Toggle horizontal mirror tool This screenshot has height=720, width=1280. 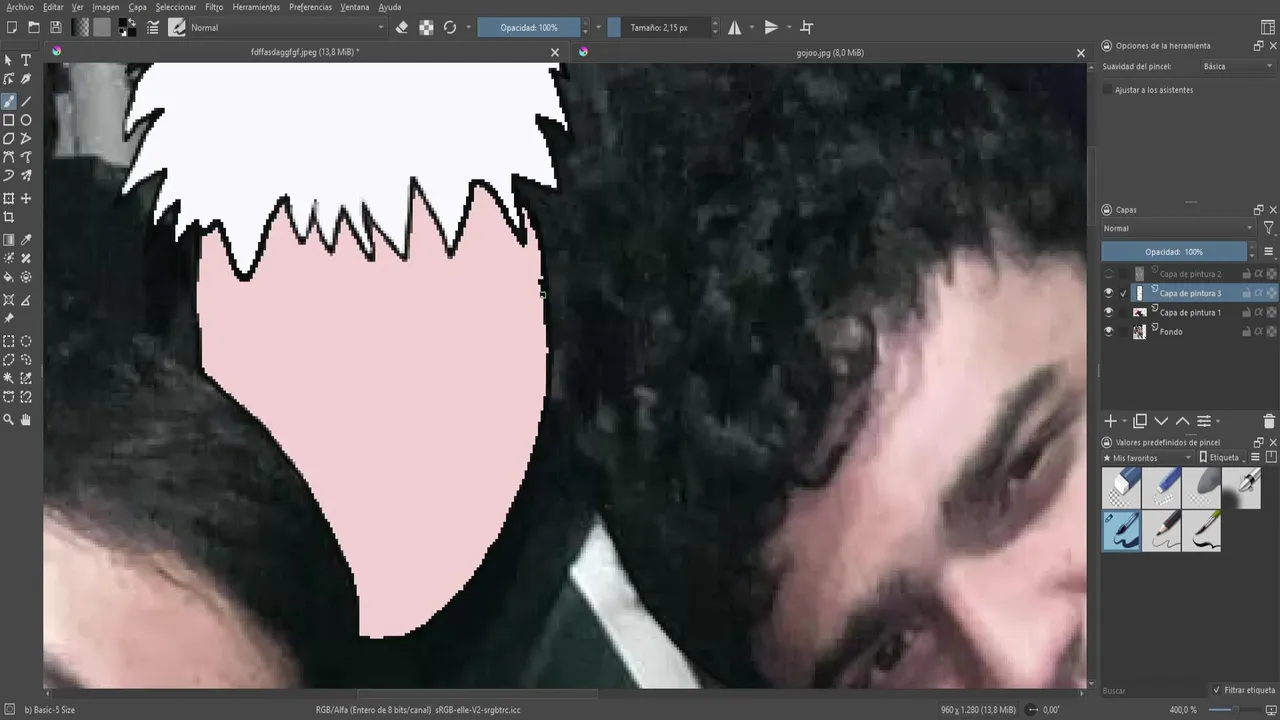click(x=735, y=28)
